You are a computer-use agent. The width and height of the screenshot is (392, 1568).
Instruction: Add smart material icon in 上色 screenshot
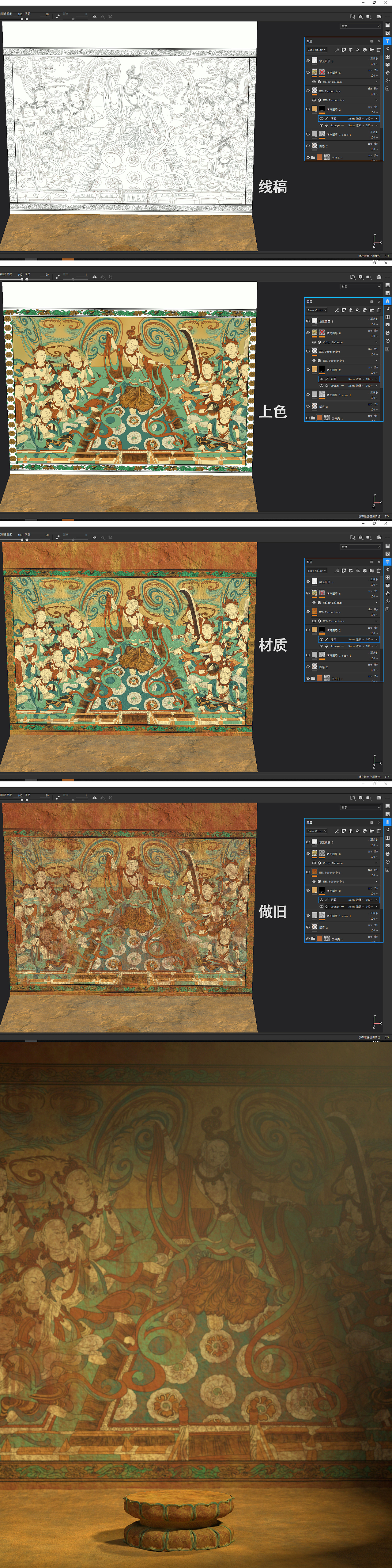(365, 311)
